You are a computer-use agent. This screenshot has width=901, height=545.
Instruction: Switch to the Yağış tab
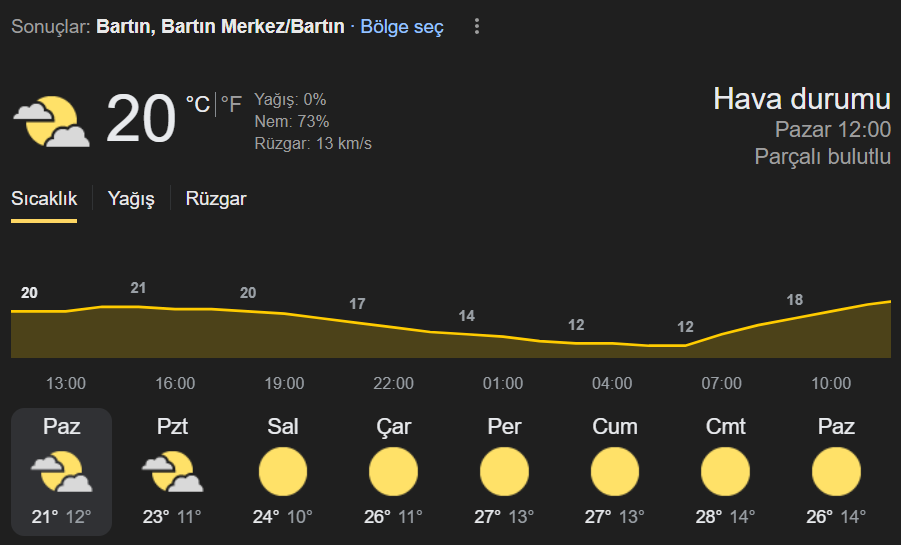click(131, 199)
